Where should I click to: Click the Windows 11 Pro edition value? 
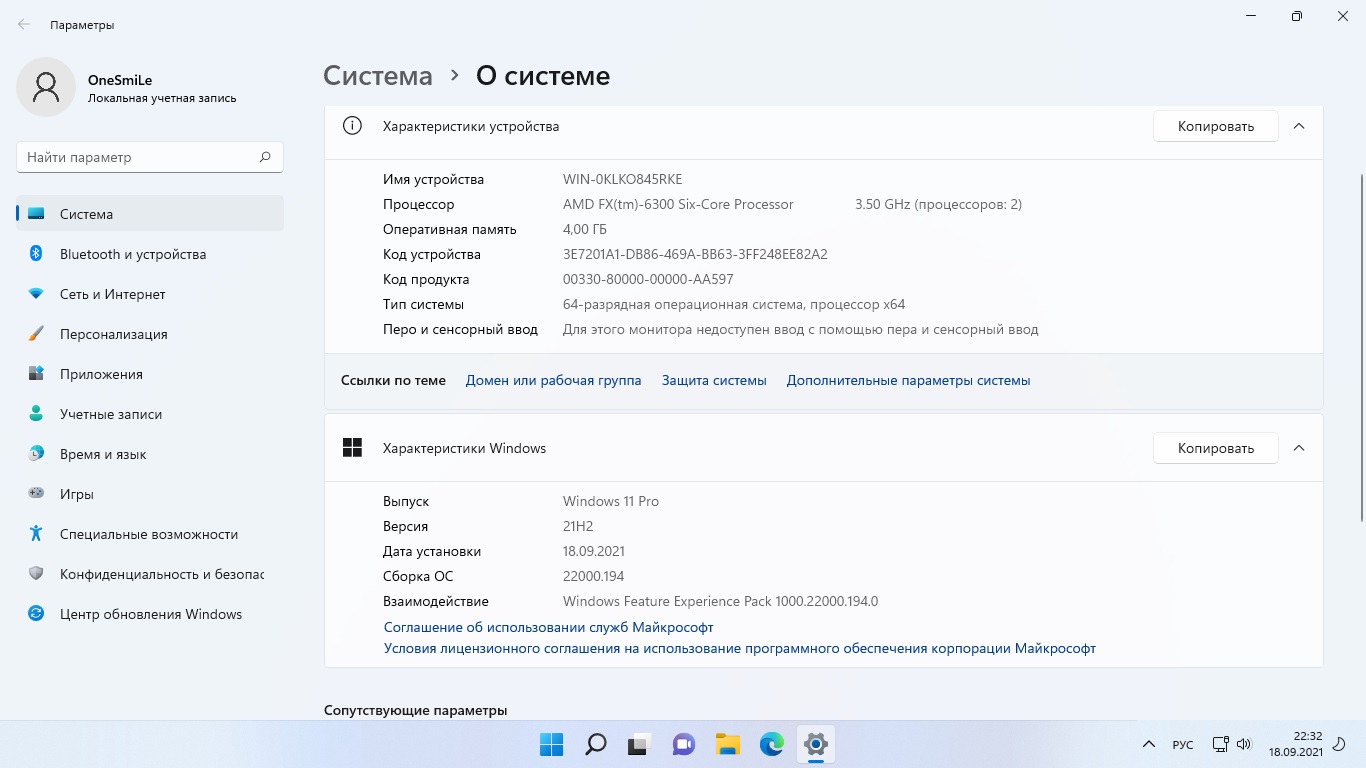(611, 501)
